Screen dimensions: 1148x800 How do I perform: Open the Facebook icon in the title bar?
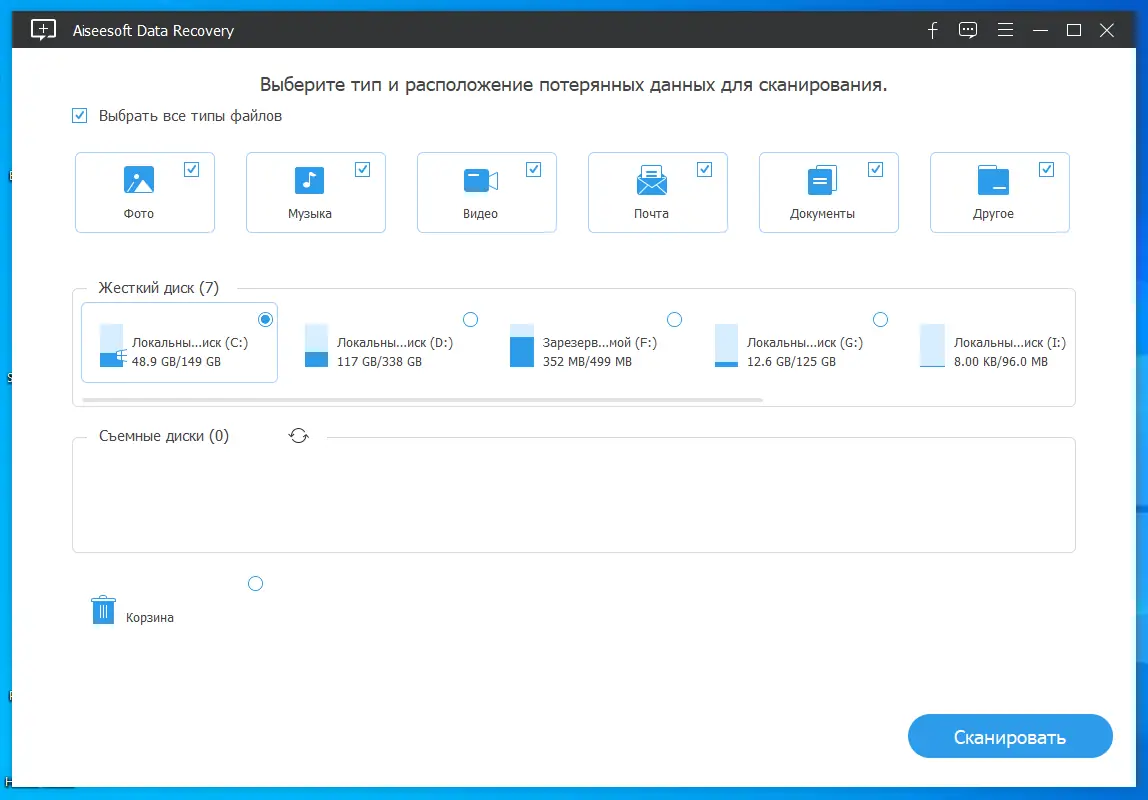932,30
